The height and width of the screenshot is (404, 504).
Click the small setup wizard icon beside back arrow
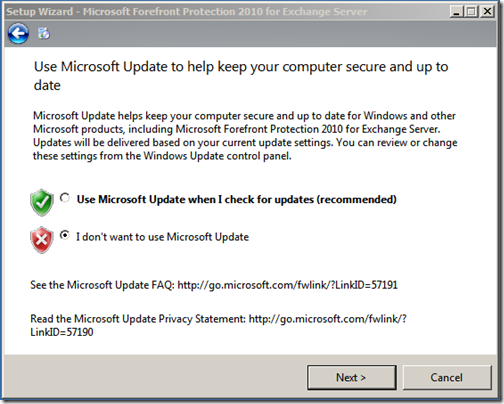click(43, 33)
